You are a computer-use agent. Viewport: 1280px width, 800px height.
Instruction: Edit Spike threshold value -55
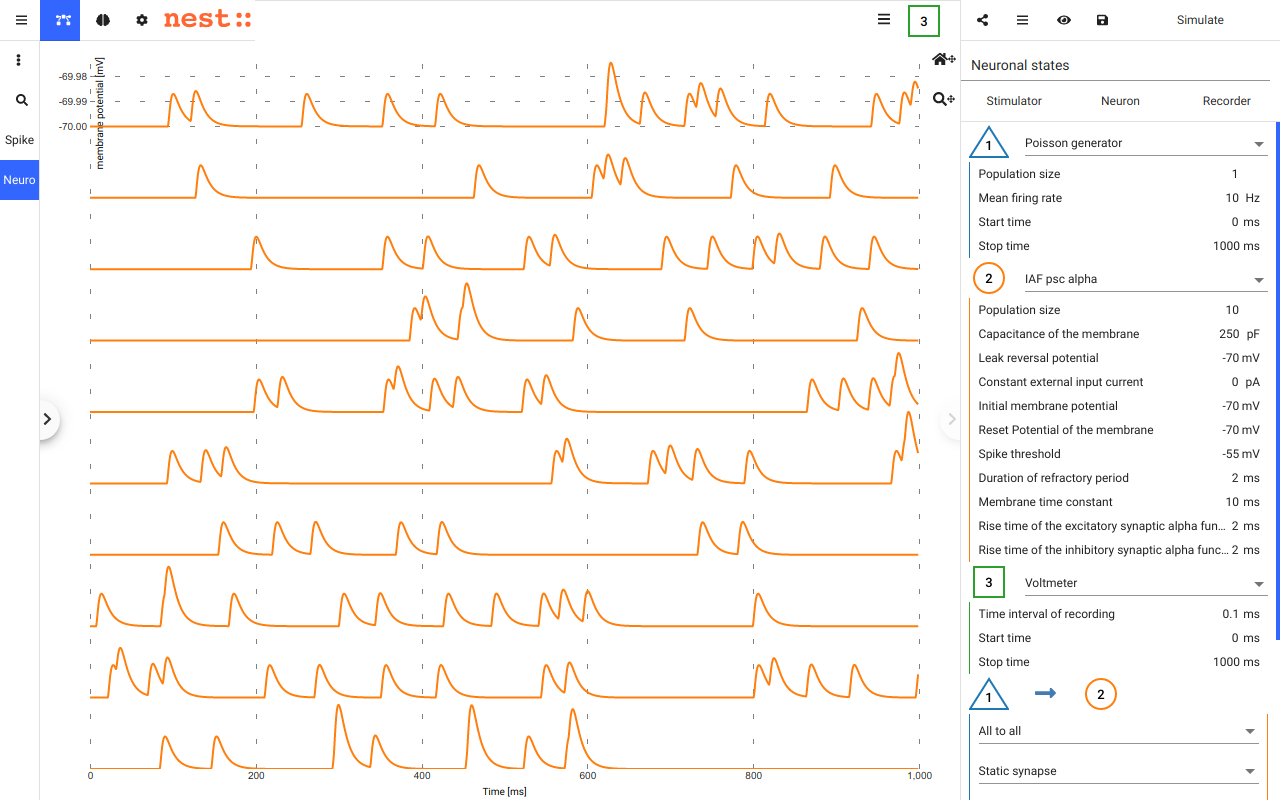[1230, 454]
